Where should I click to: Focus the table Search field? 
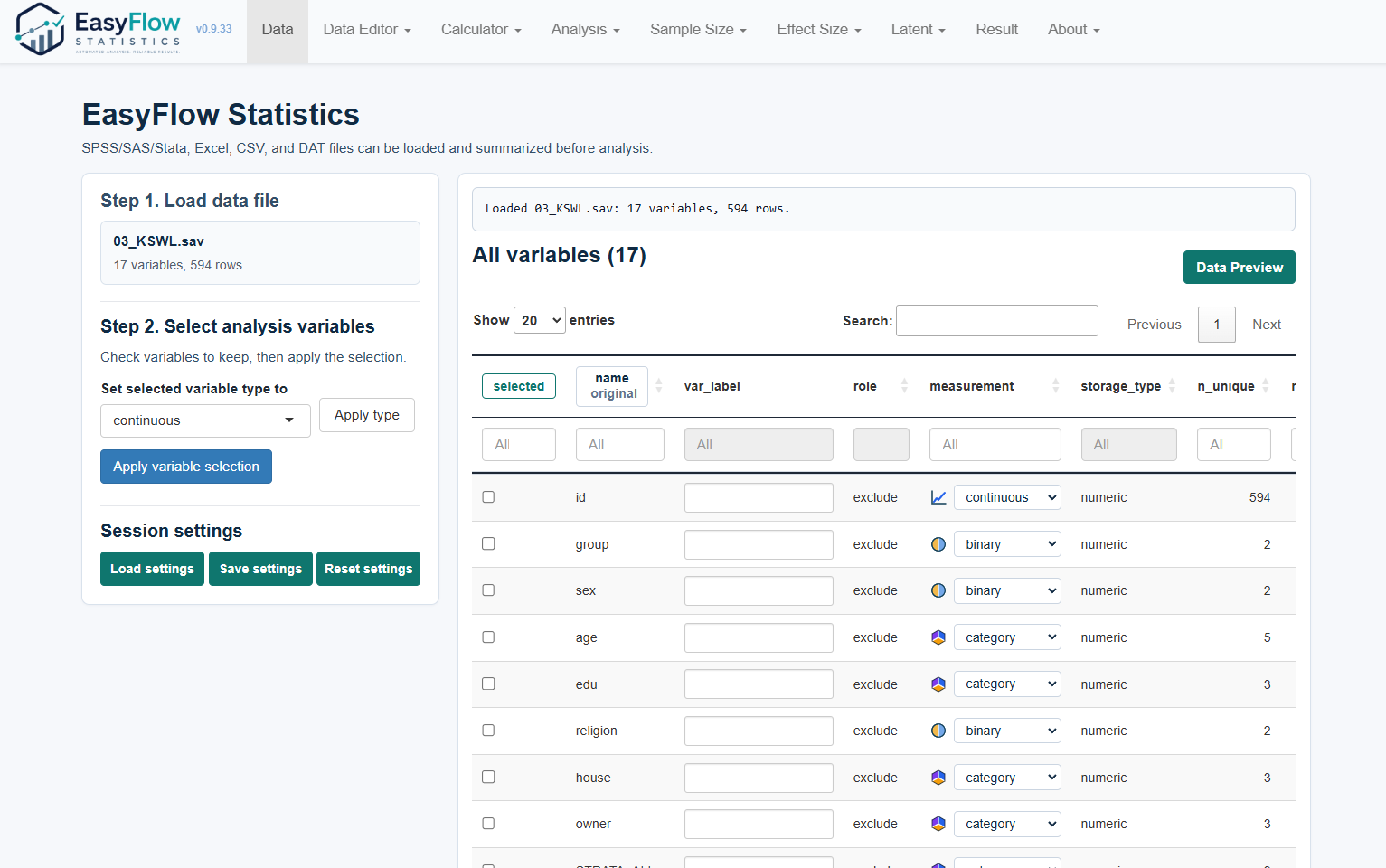[x=997, y=321]
